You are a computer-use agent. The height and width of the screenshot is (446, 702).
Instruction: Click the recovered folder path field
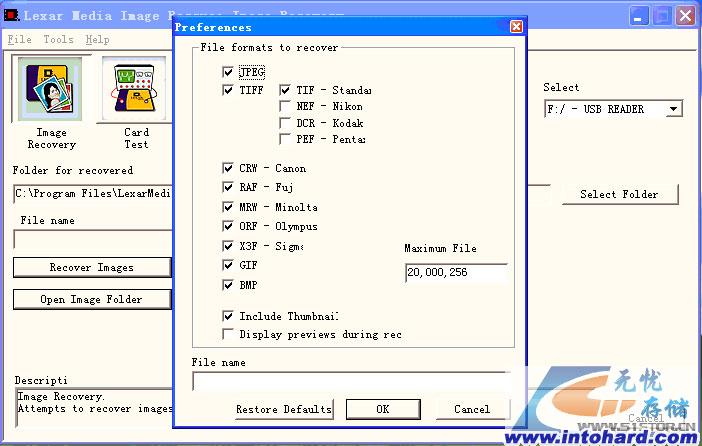coord(93,193)
